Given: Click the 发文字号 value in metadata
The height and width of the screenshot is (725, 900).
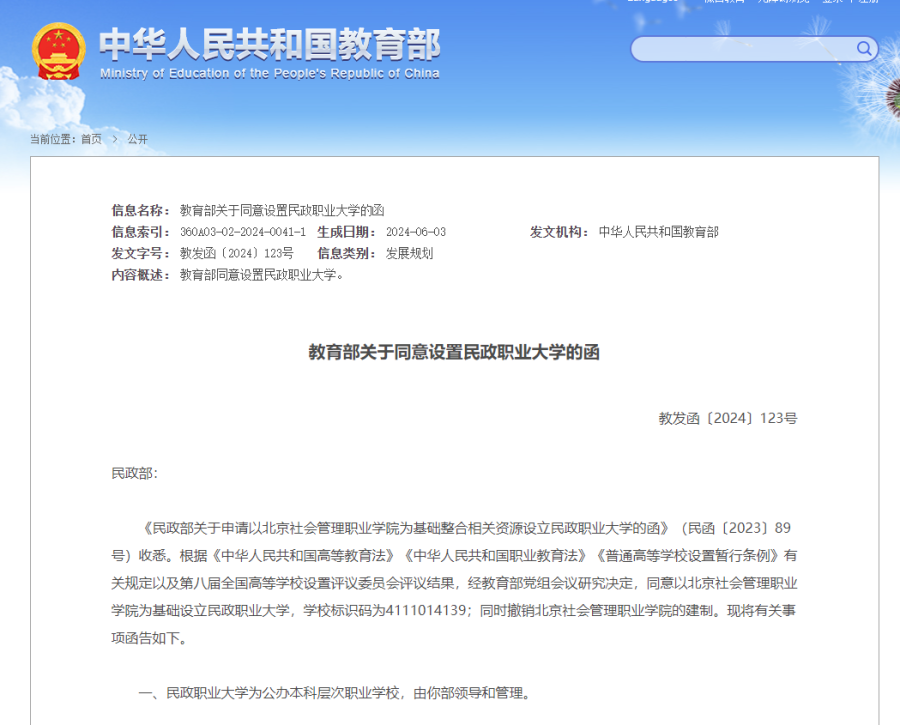Looking at the screenshot, I should tap(237, 253).
